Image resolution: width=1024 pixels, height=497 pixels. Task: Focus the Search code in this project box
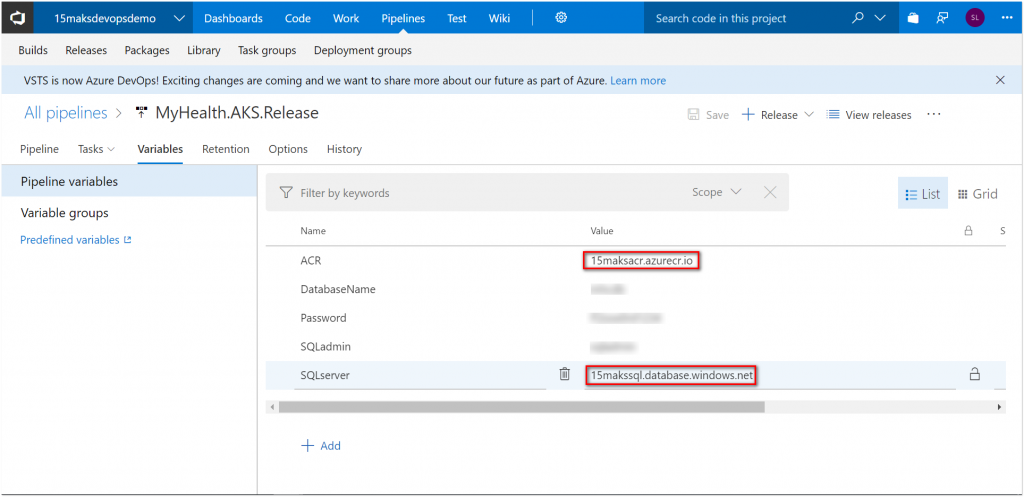tap(744, 18)
